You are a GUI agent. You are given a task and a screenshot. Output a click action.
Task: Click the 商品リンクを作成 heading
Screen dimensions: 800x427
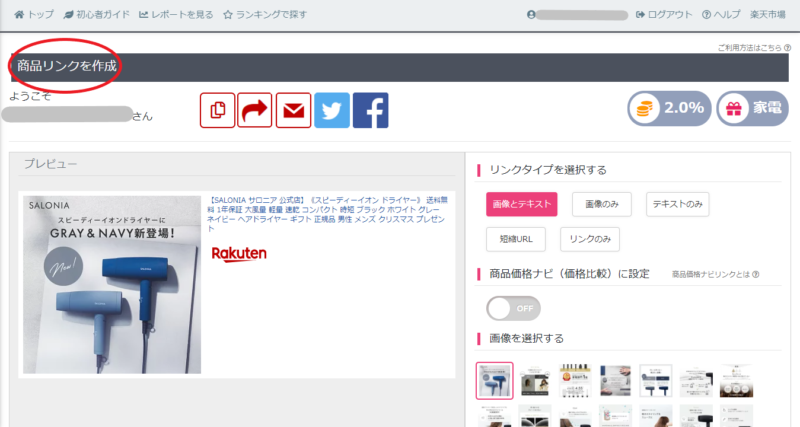pyautogui.click(x=67, y=66)
